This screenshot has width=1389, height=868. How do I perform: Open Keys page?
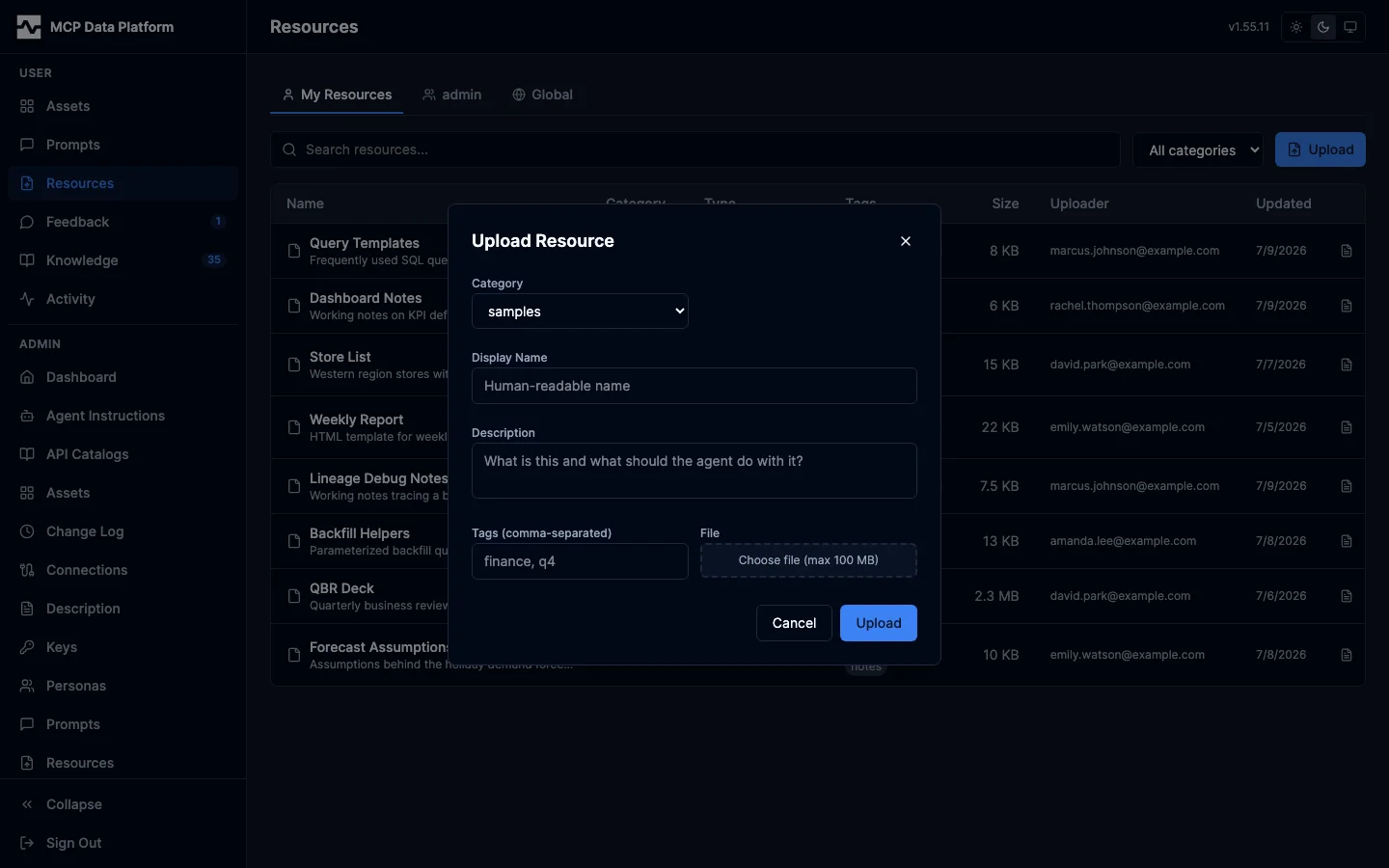123,647
